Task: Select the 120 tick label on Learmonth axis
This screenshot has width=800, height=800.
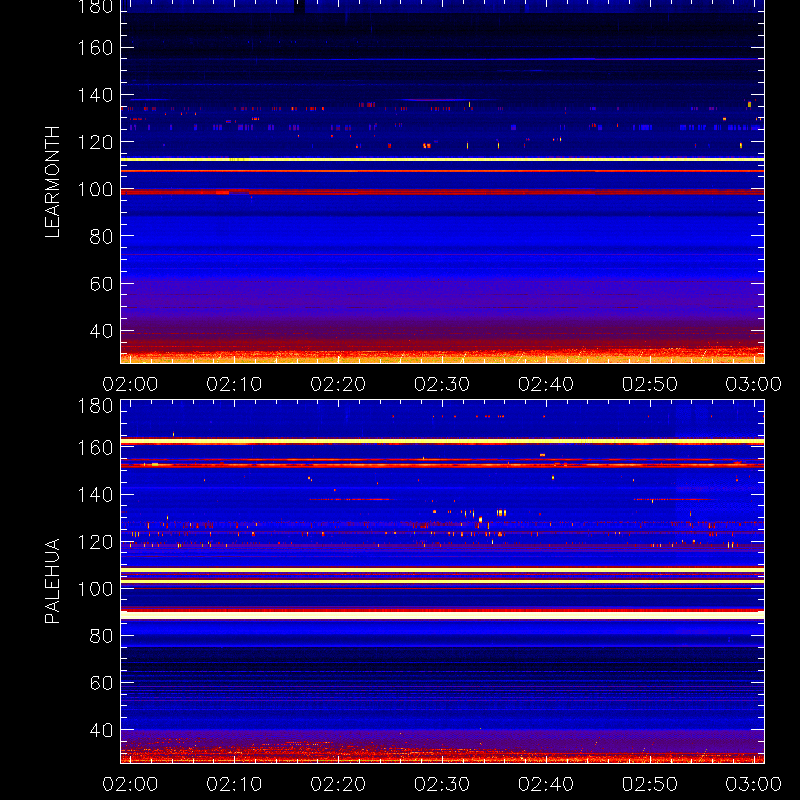Action: point(95,142)
